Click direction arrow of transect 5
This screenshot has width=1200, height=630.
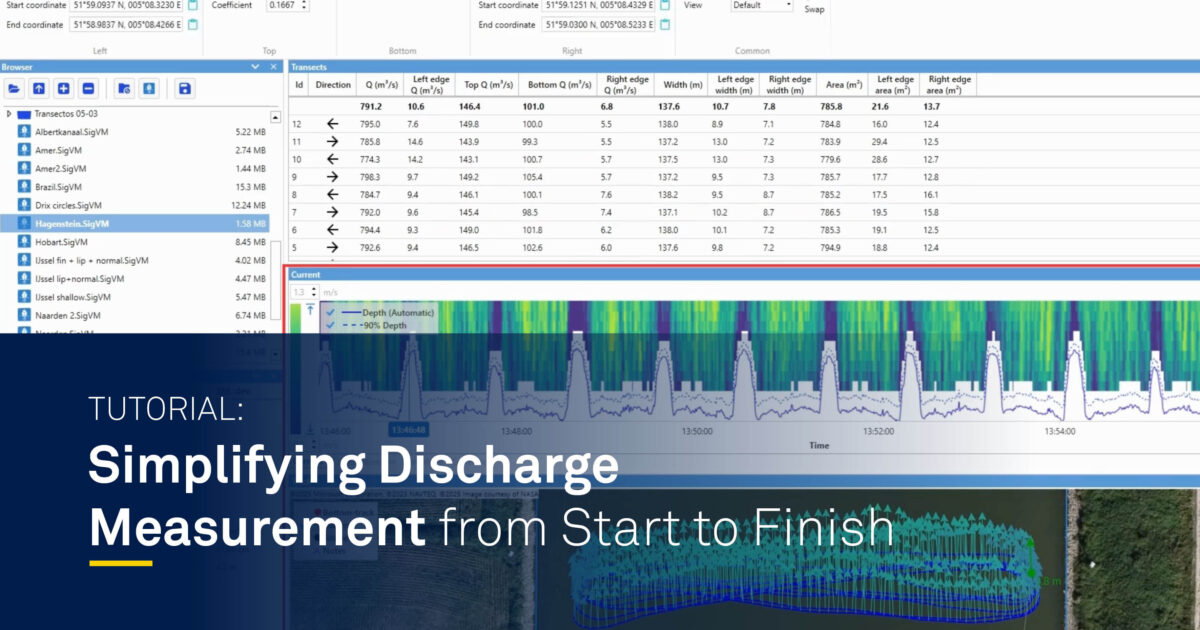click(x=332, y=247)
